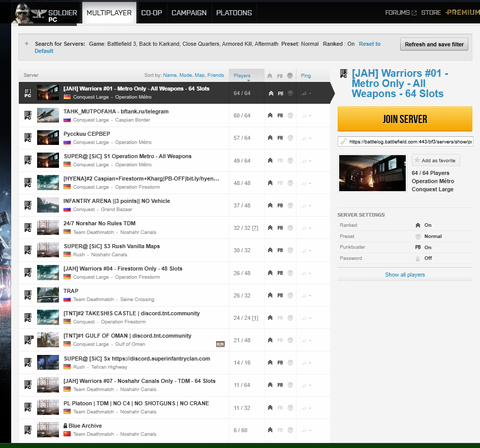Viewport: 480px width, 448px height.
Task: Click the Ranked On setting icon
Action: pyautogui.click(x=418, y=225)
